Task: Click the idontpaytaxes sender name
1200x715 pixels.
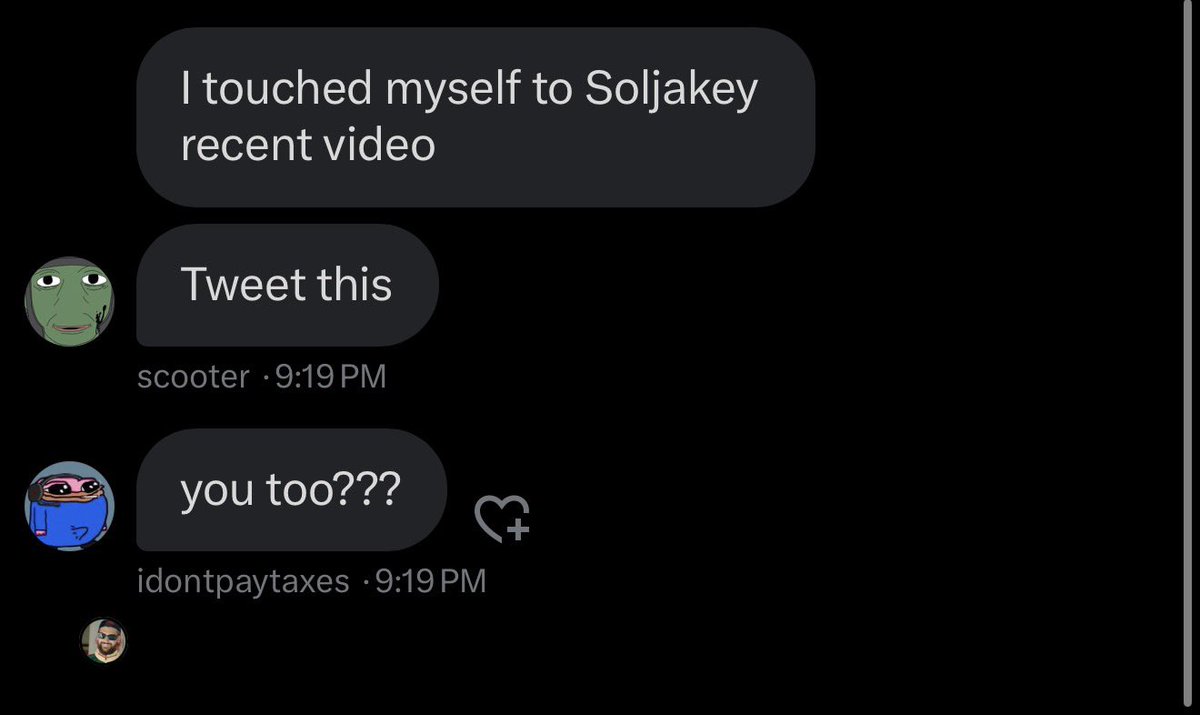Action: (243, 581)
